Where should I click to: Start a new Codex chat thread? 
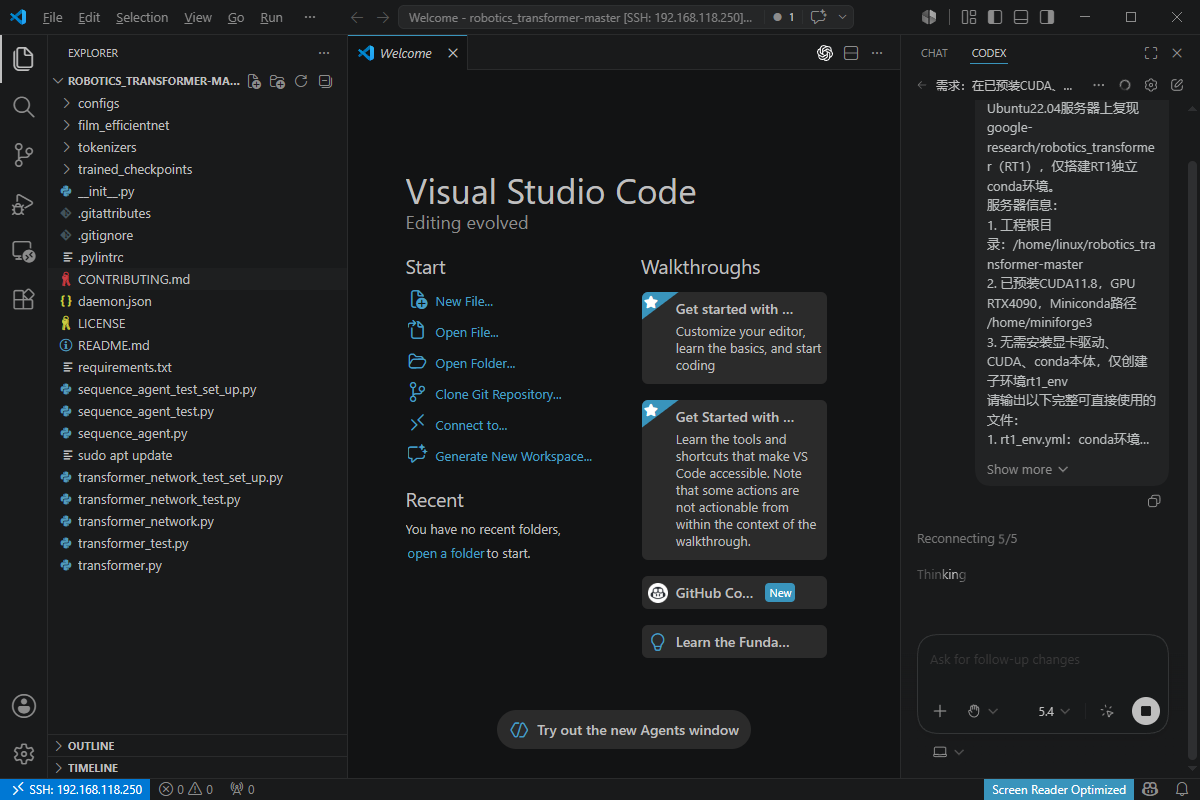click(x=1177, y=86)
